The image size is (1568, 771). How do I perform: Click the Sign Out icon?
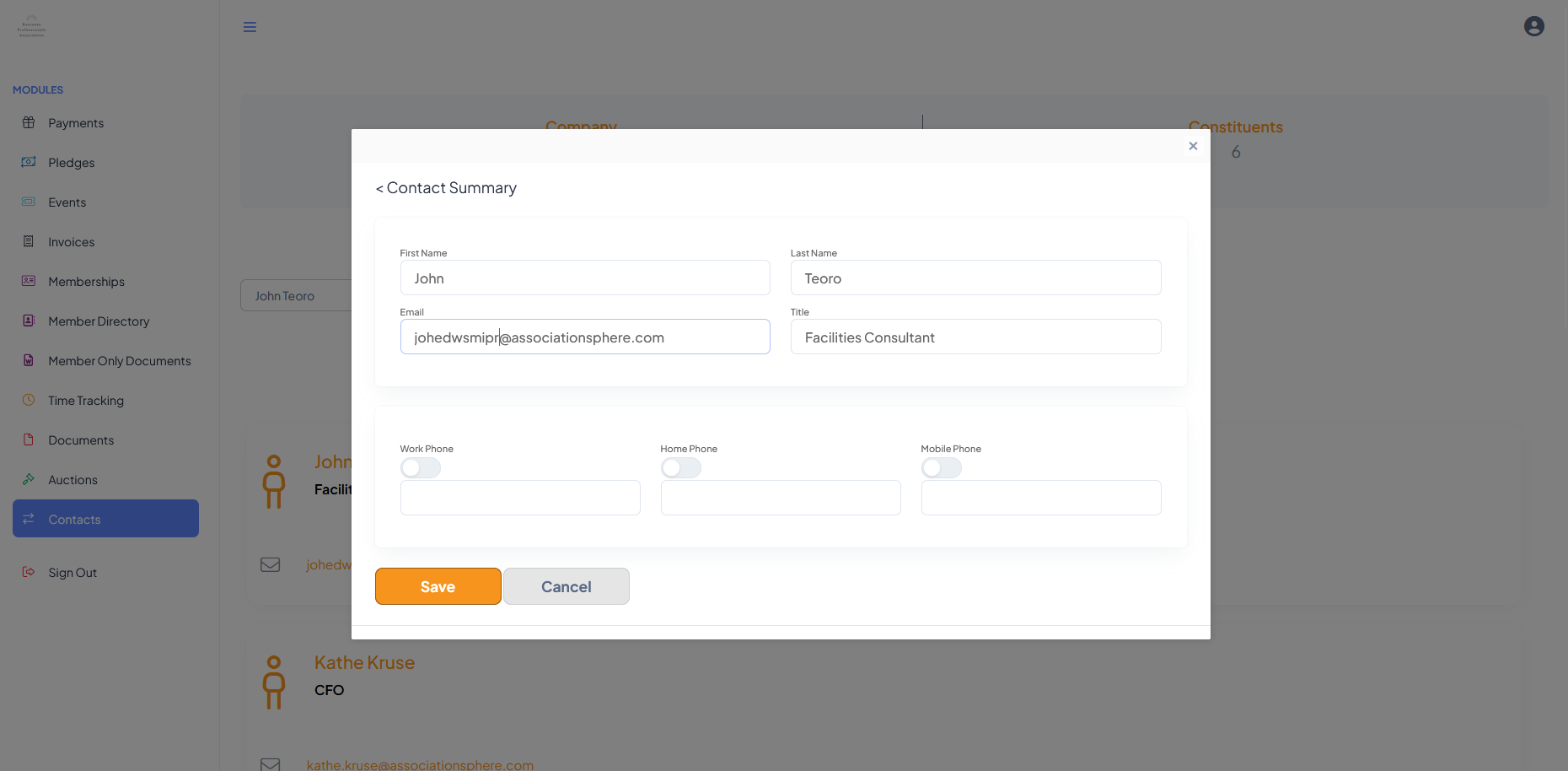pos(29,572)
